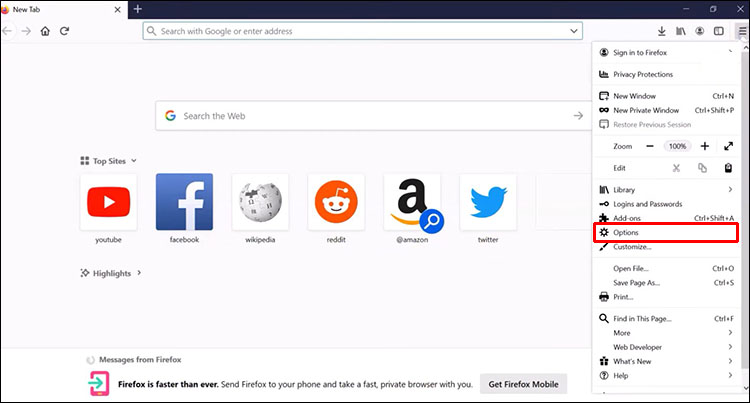
Task: Open the Library toolbar icon
Action: 681,31
